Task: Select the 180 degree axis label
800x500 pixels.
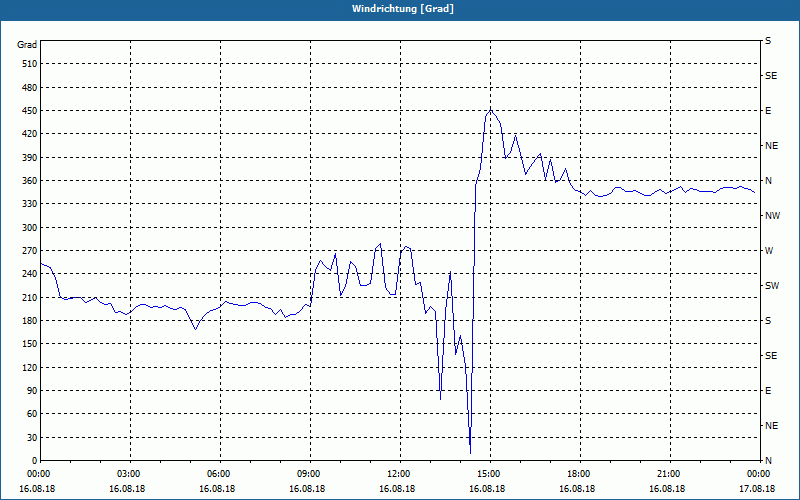Action: click(30, 321)
